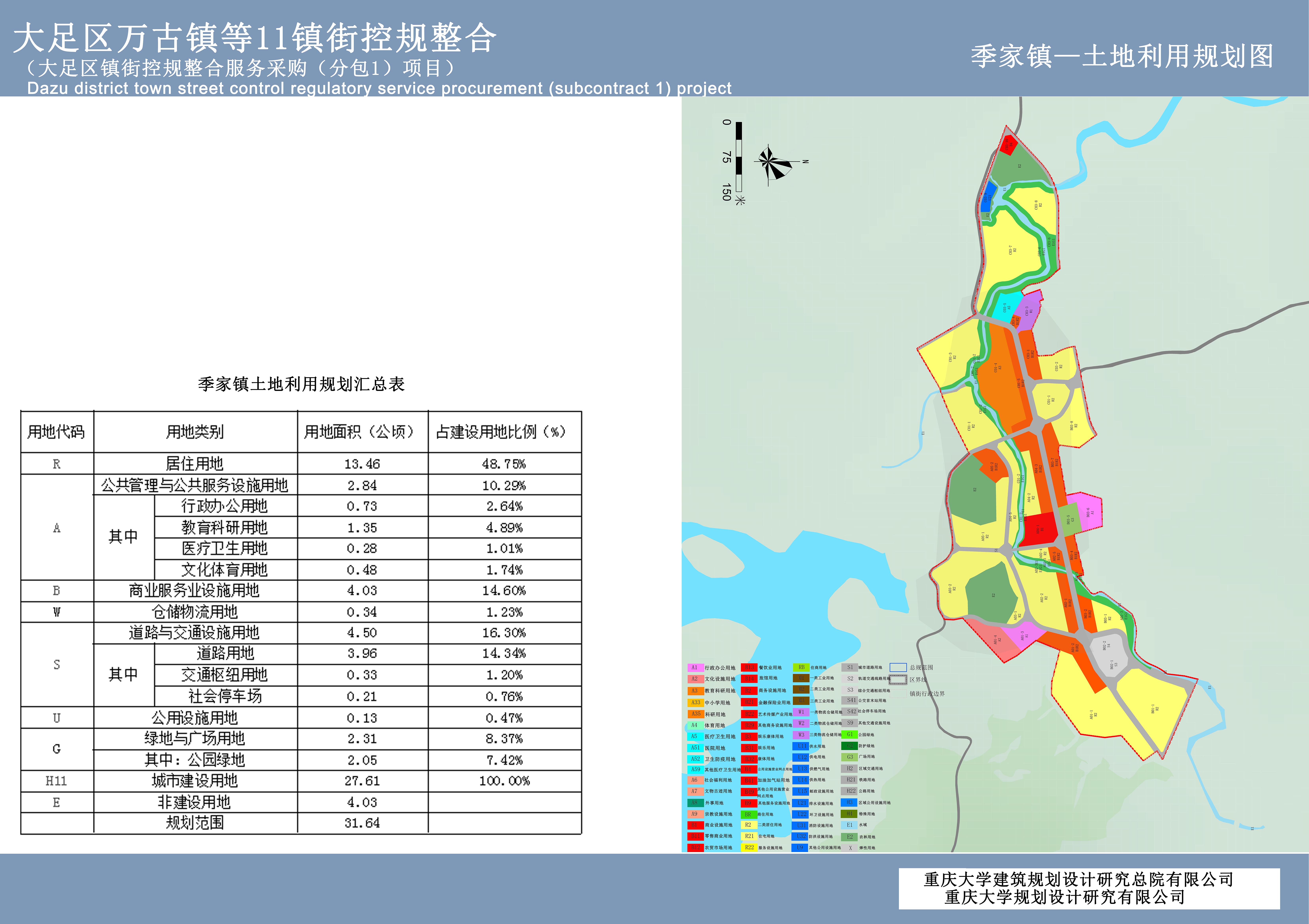1309x924 pixels.
Task: Select the G2 防护绿地 dark green swatch
Action: click(849, 746)
